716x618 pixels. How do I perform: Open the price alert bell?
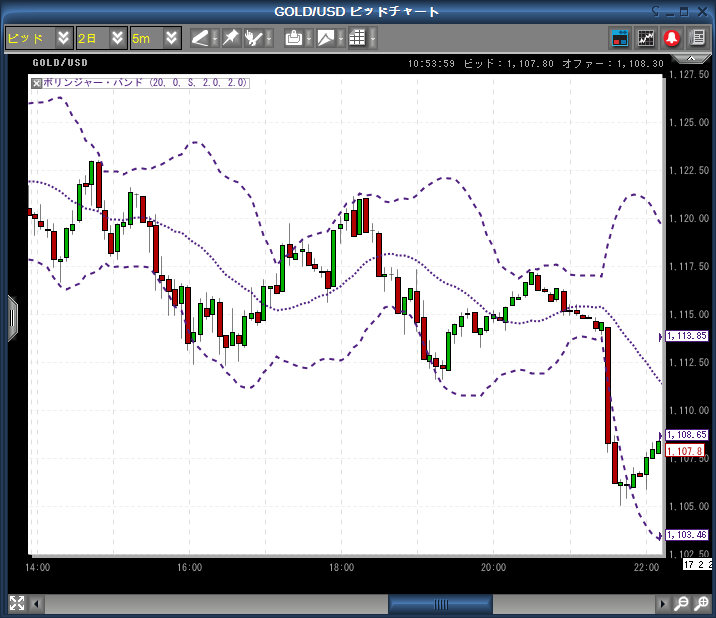pyautogui.click(x=672, y=38)
